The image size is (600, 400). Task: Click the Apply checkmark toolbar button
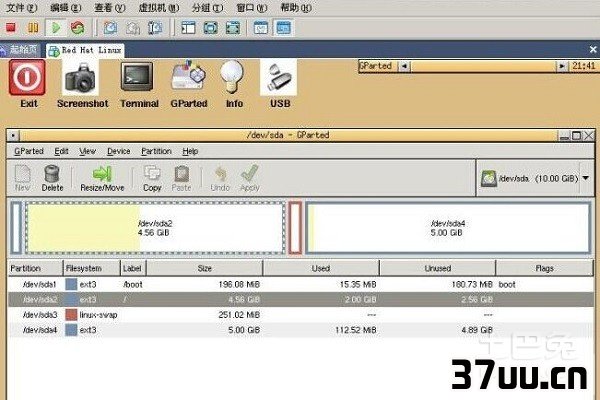click(249, 178)
